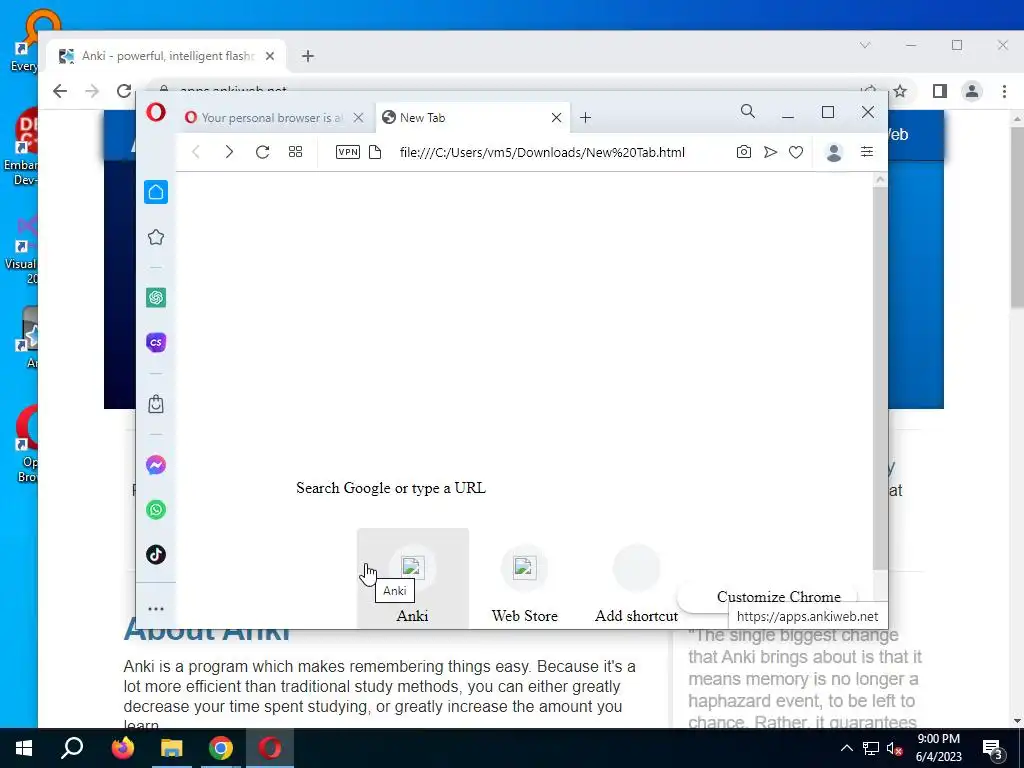This screenshot has height=768, width=1024.
Task: Open Chrome three-dot menu
Action: tap(1004, 91)
